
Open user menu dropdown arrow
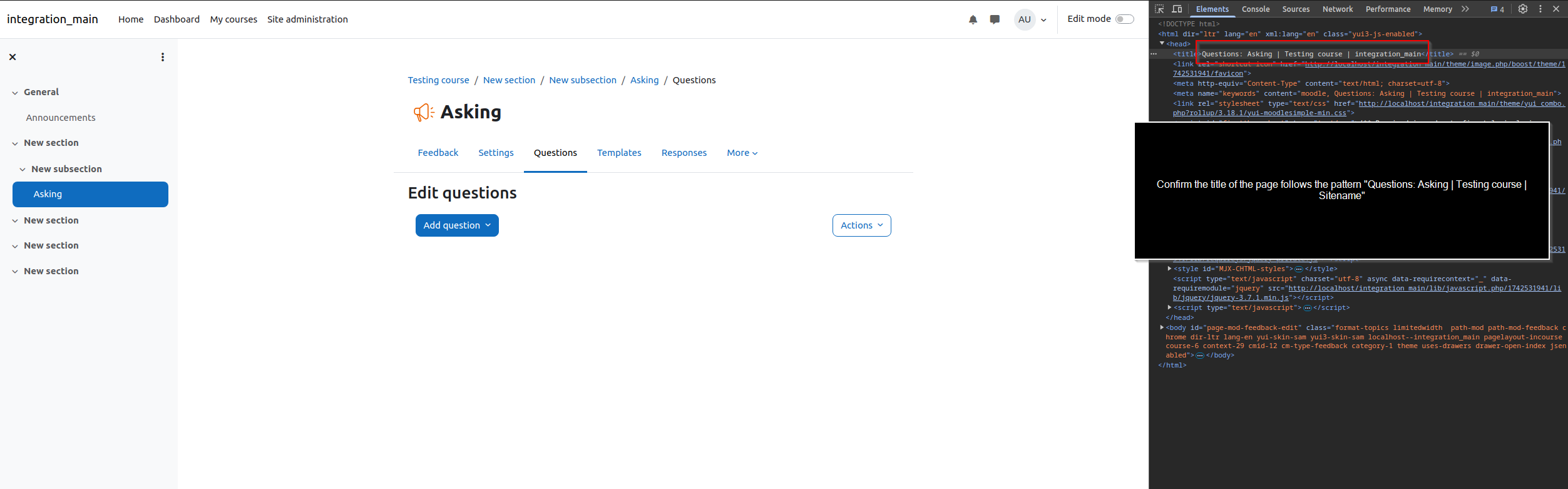click(1043, 20)
